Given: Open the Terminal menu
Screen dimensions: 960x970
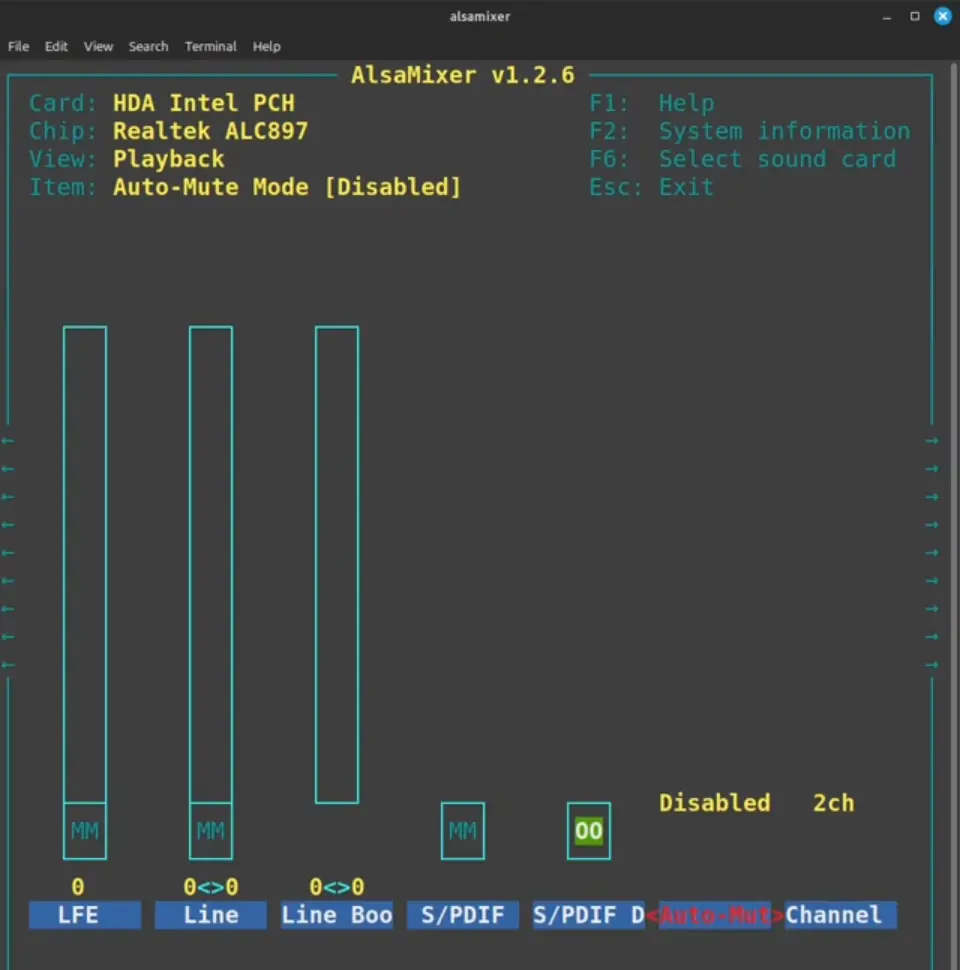Looking at the screenshot, I should [x=210, y=46].
